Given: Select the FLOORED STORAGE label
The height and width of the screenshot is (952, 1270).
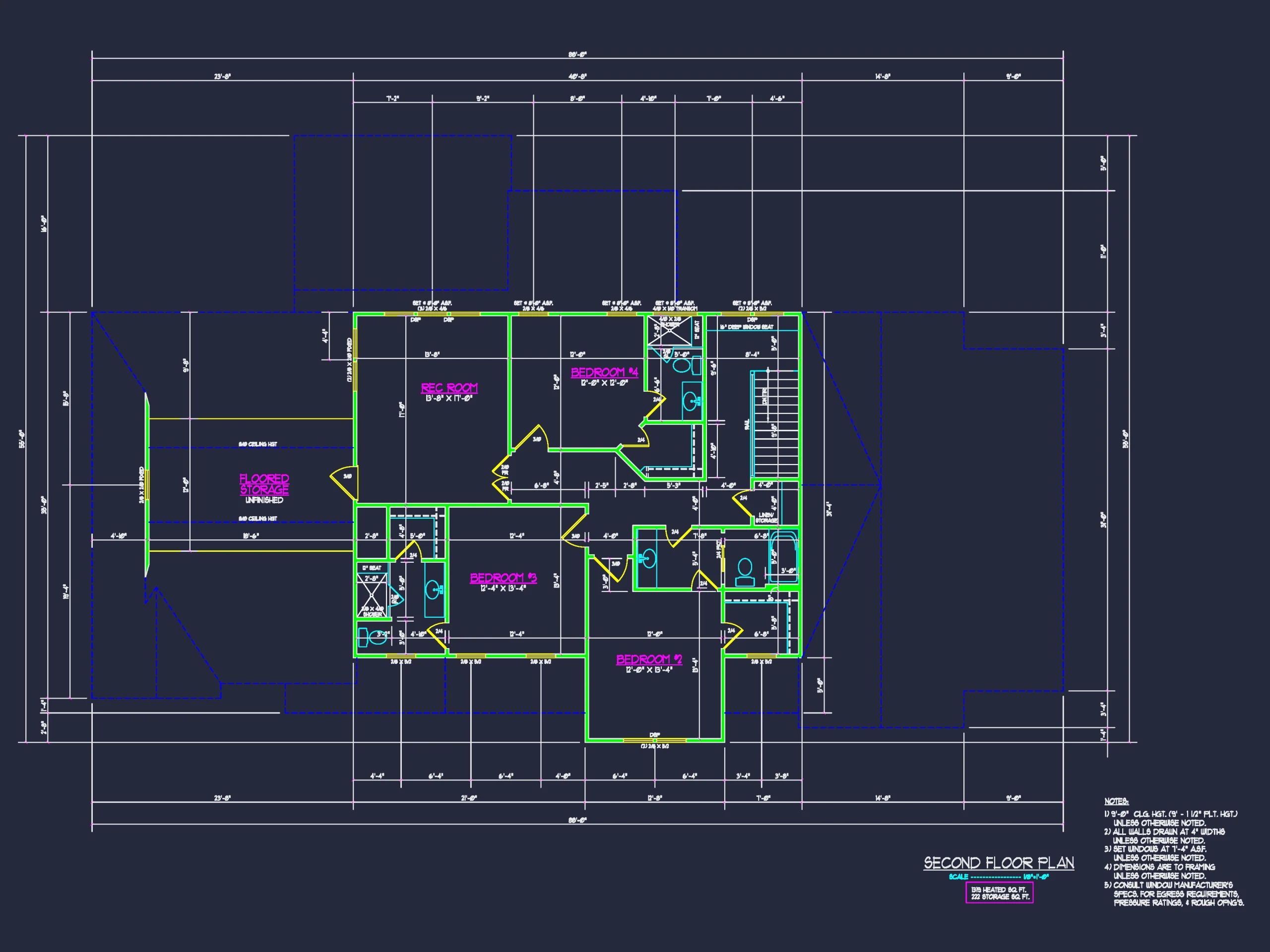Looking at the screenshot, I should tap(264, 484).
